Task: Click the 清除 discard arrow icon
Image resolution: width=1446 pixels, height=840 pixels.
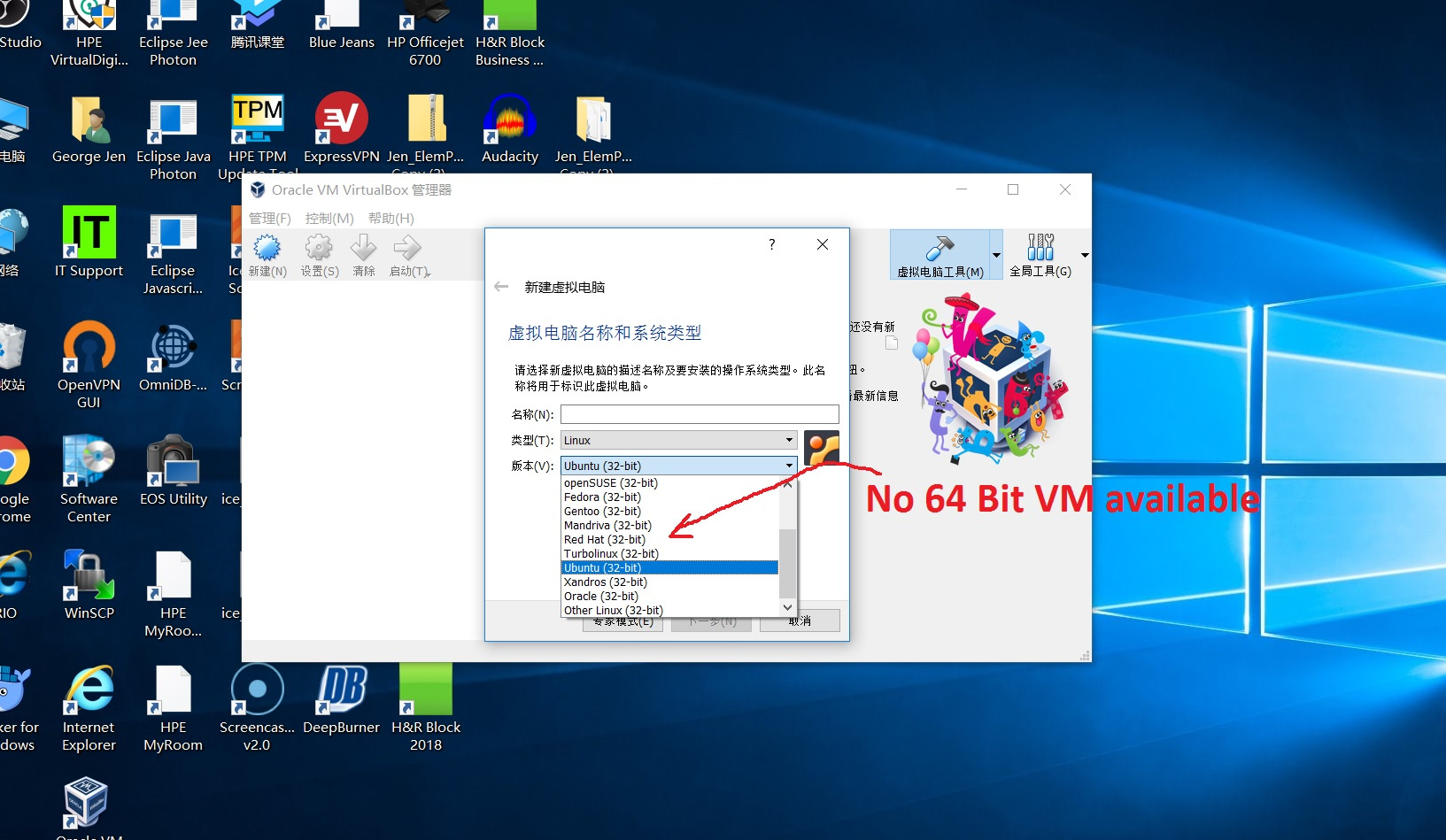Action: click(x=364, y=256)
